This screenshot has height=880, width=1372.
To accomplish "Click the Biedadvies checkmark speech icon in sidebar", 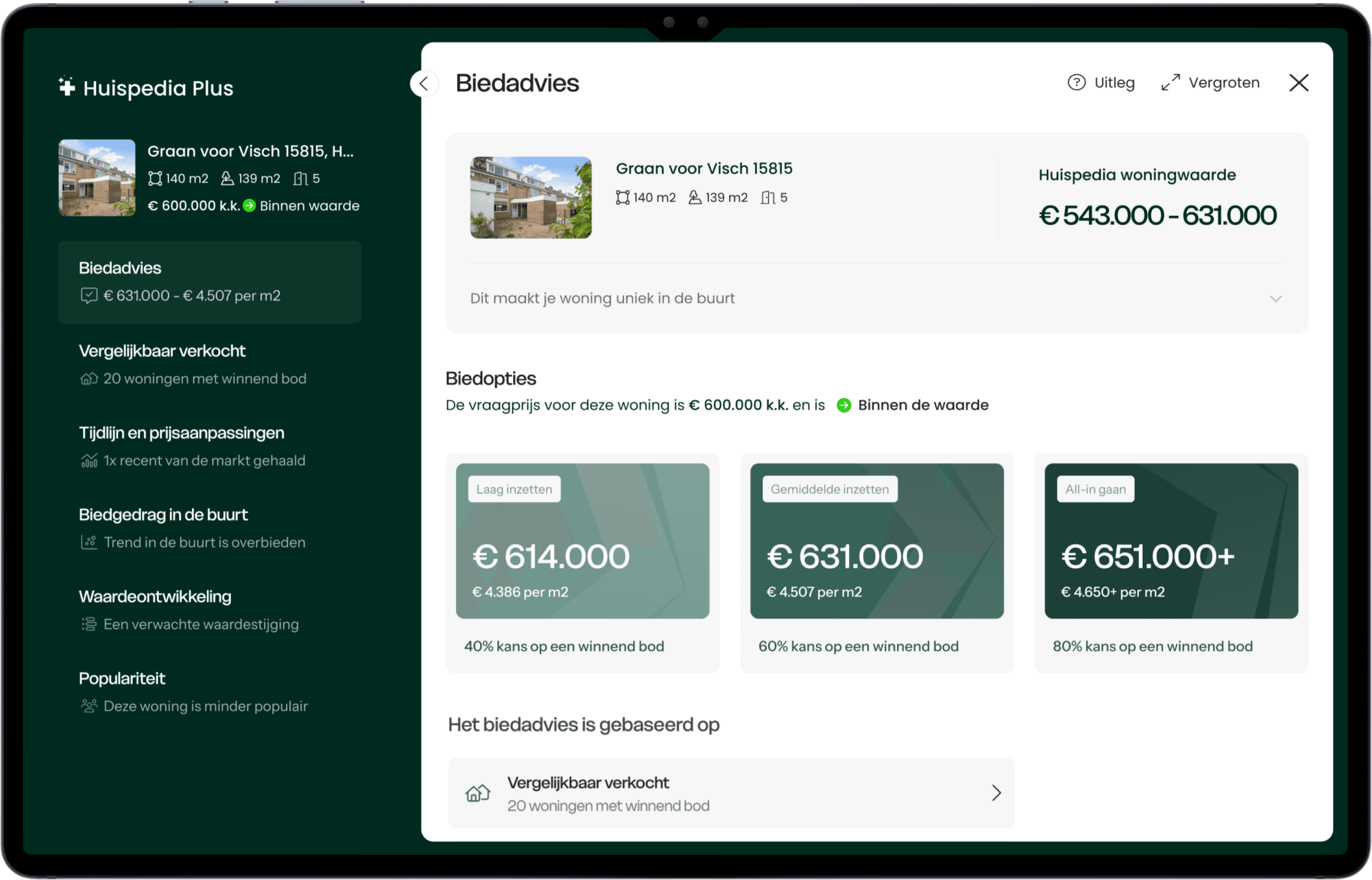I will tap(89, 295).
